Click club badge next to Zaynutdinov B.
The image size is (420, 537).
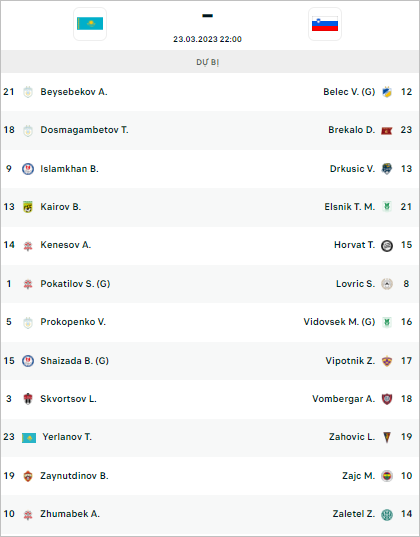coord(28,476)
